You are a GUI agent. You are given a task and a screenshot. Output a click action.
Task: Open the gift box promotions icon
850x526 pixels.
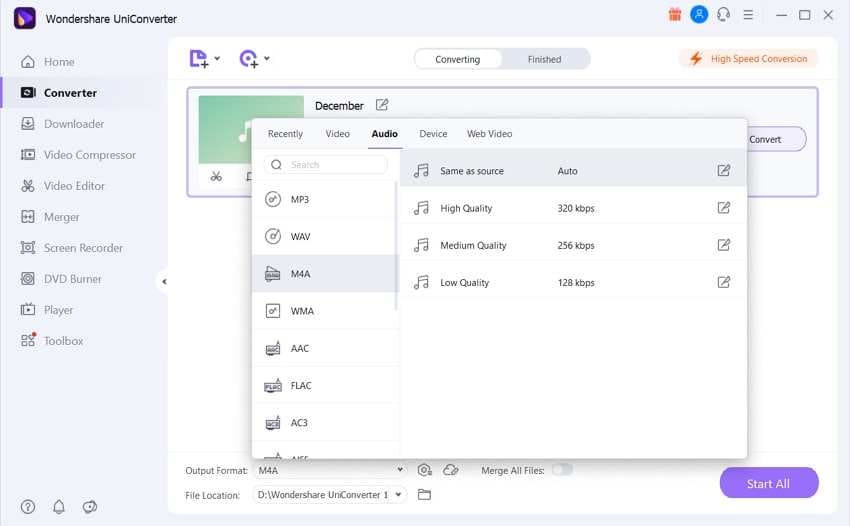coord(674,15)
